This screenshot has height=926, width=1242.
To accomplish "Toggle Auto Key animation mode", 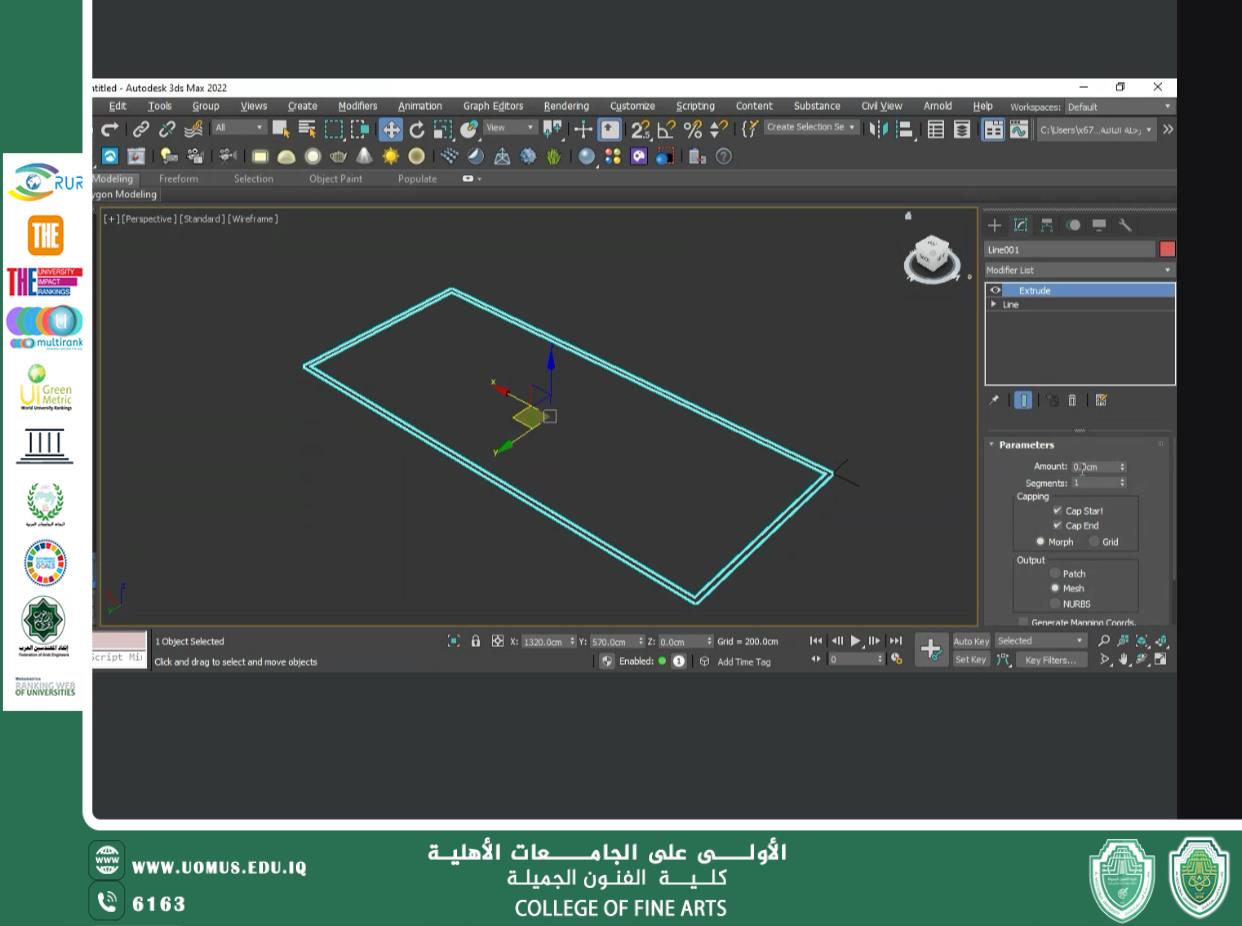I will tap(971, 642).
